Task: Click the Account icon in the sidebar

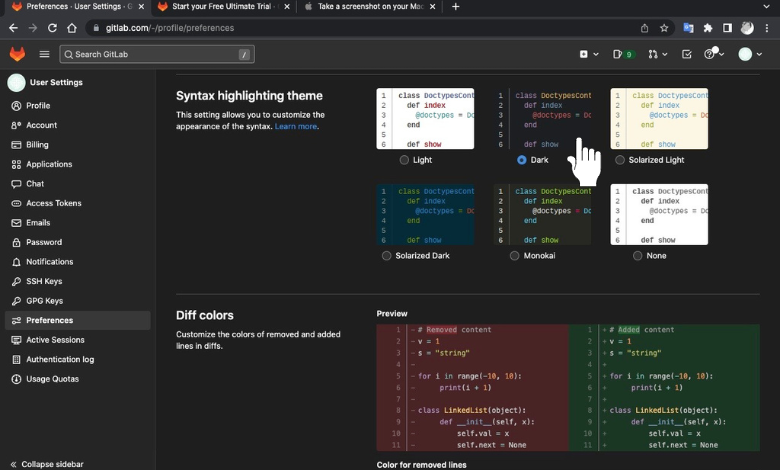Action: click(16, 125)
